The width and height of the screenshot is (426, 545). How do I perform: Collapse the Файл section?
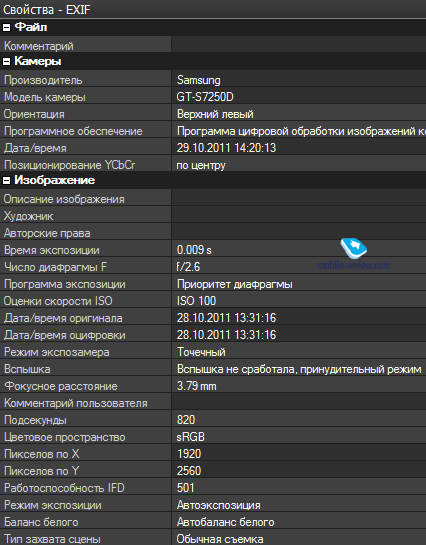point(6,28)
